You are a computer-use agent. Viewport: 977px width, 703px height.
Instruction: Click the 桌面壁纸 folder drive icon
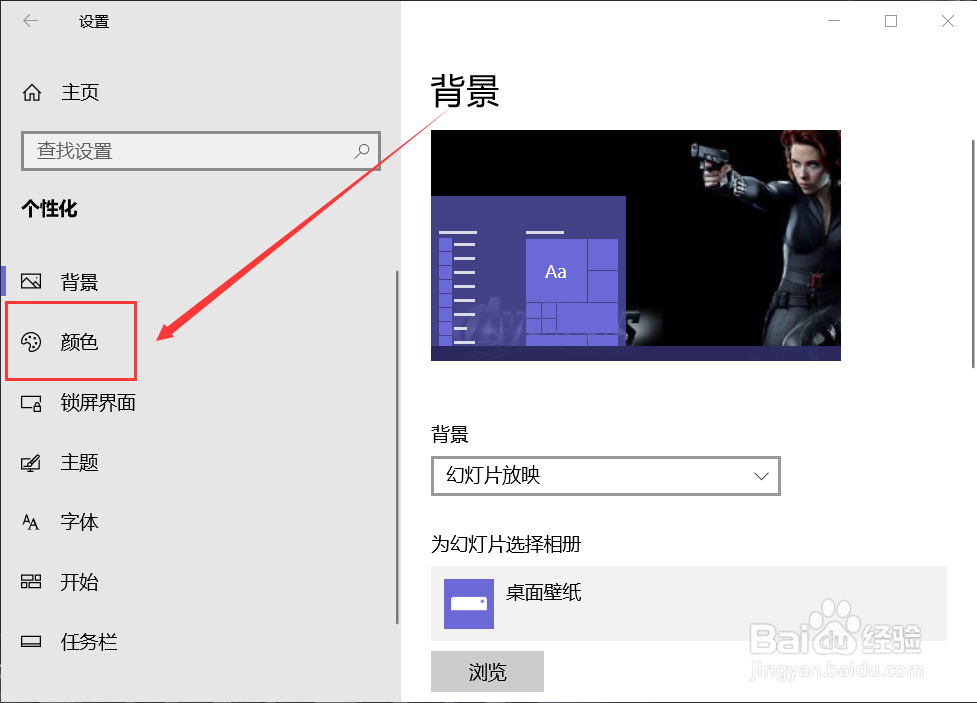tap(469, 603)
